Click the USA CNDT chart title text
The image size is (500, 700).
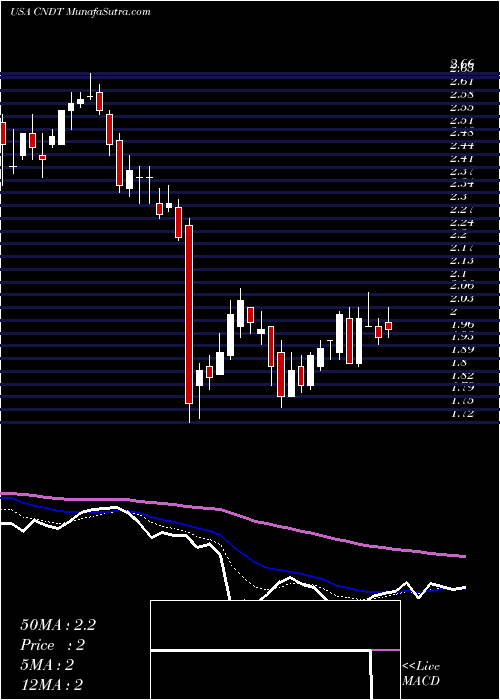tap(80, 12)
